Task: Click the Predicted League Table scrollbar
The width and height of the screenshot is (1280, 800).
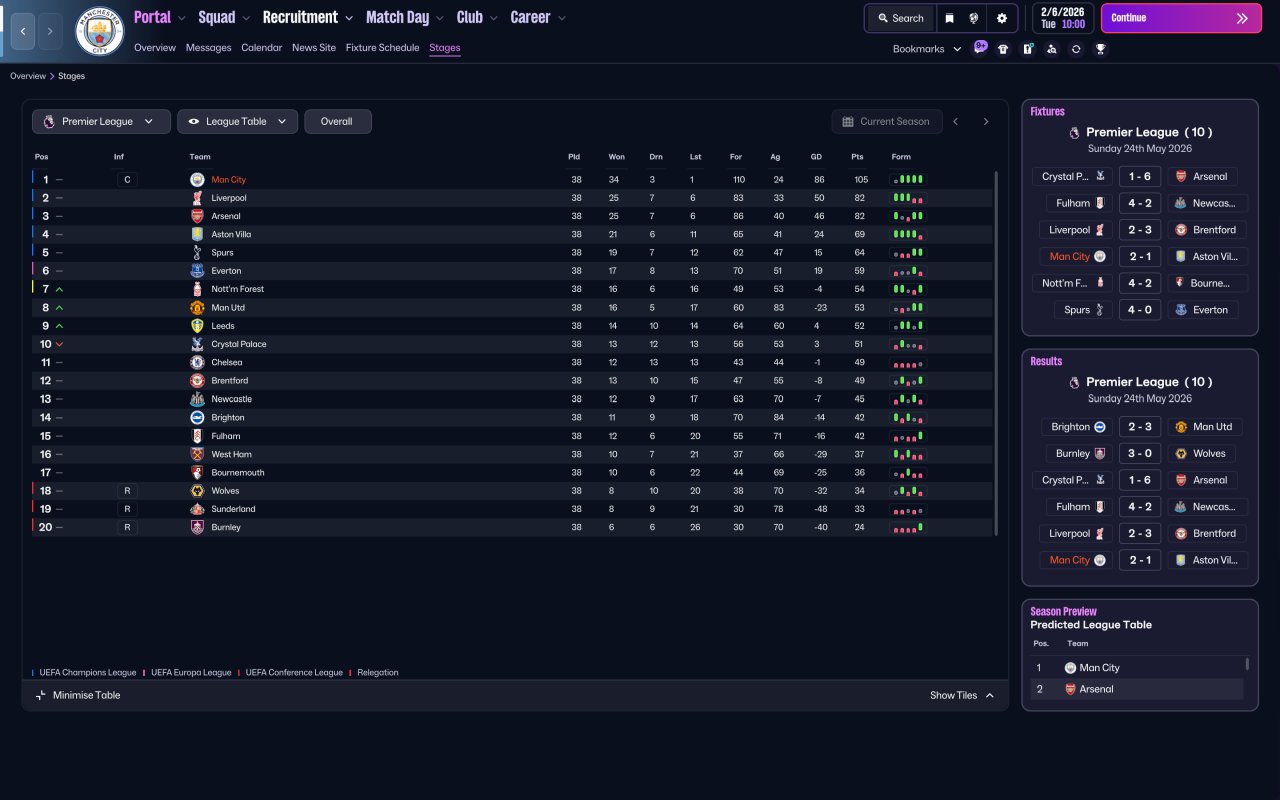Action: tap(1248, 664)
